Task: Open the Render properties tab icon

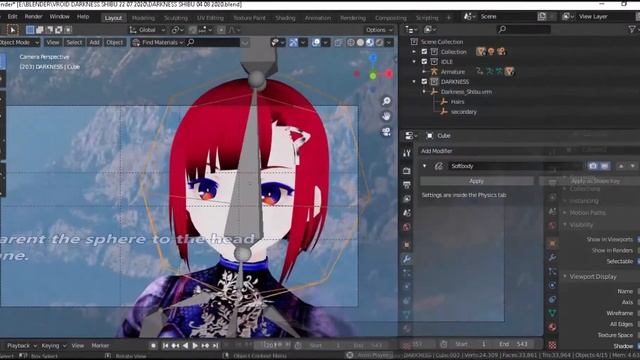Action: click(x=407, y=171)
